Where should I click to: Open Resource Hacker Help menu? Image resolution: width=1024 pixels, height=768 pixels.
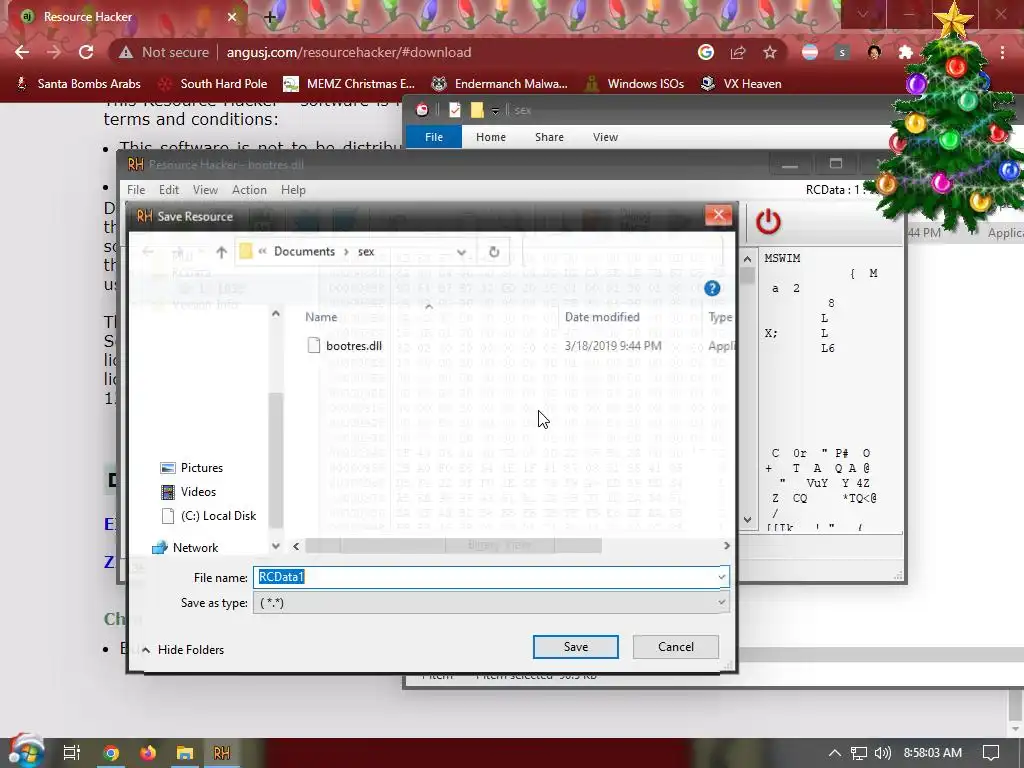(x=293, y=190)
